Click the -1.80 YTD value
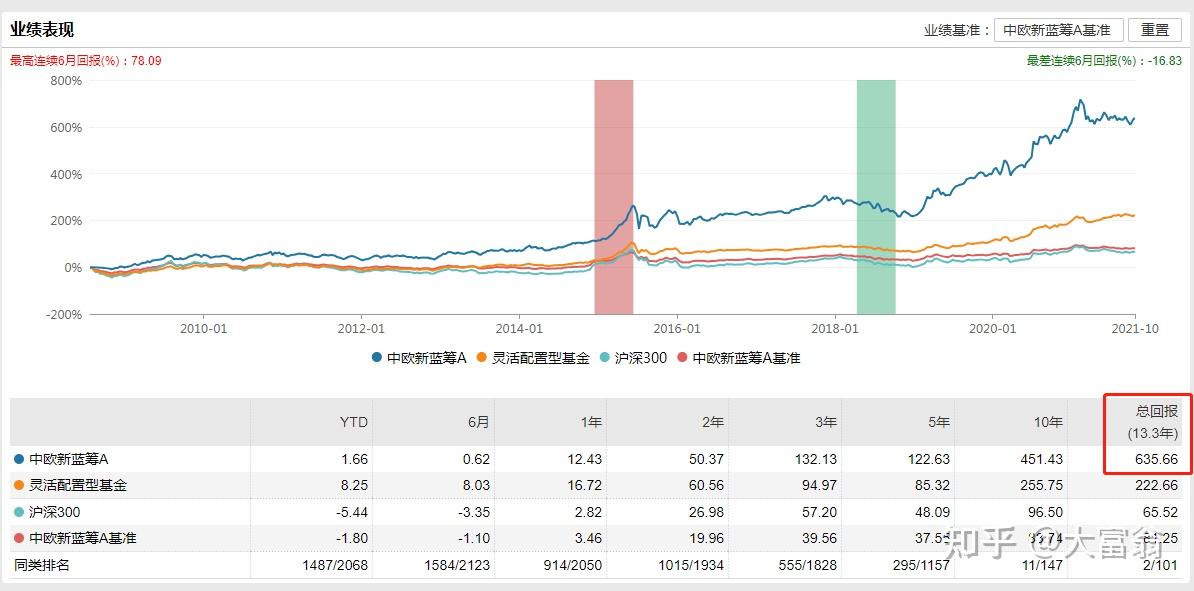1194x591 pixels. [352, 538]
